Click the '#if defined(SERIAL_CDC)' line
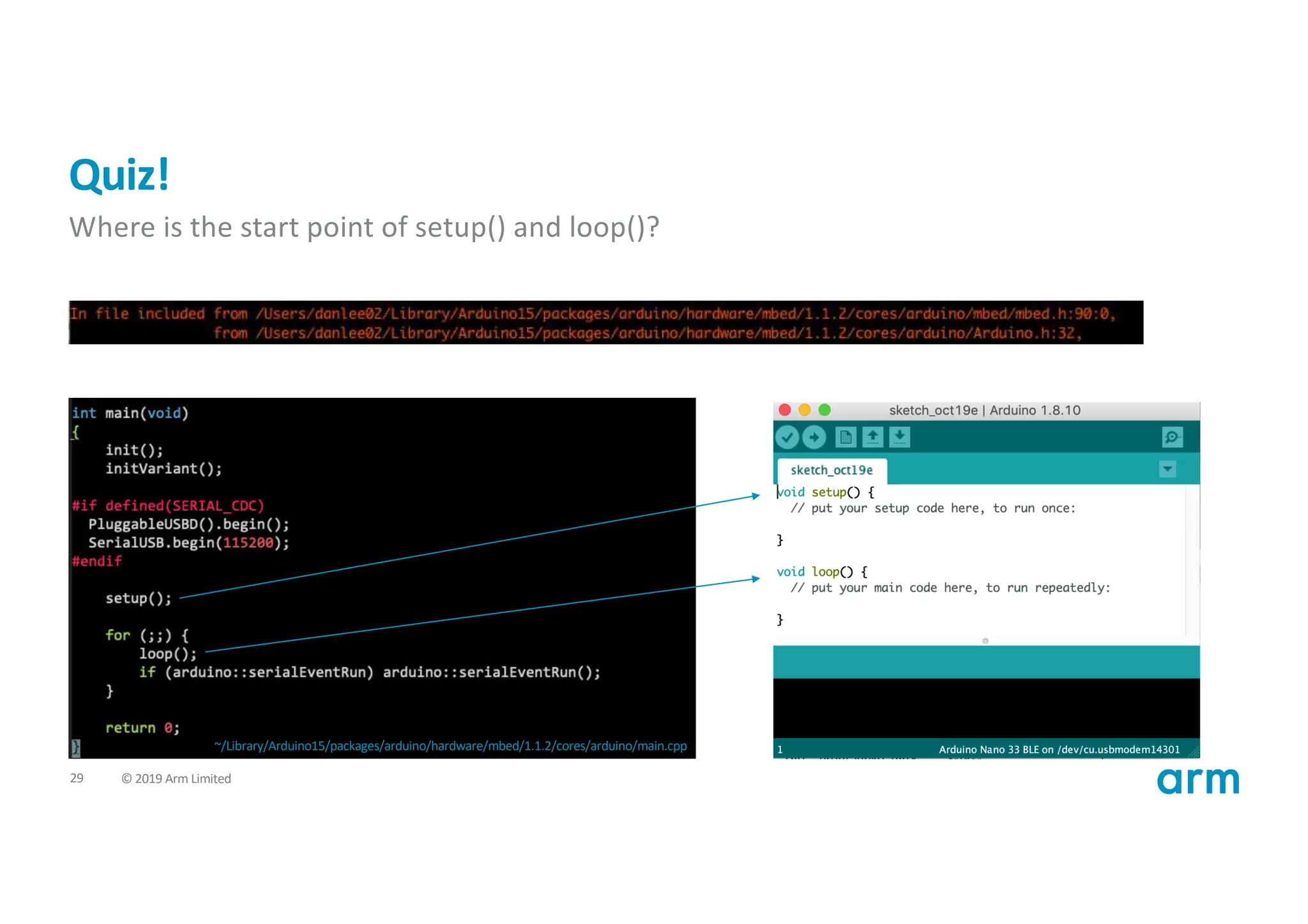 coord(168,506)
